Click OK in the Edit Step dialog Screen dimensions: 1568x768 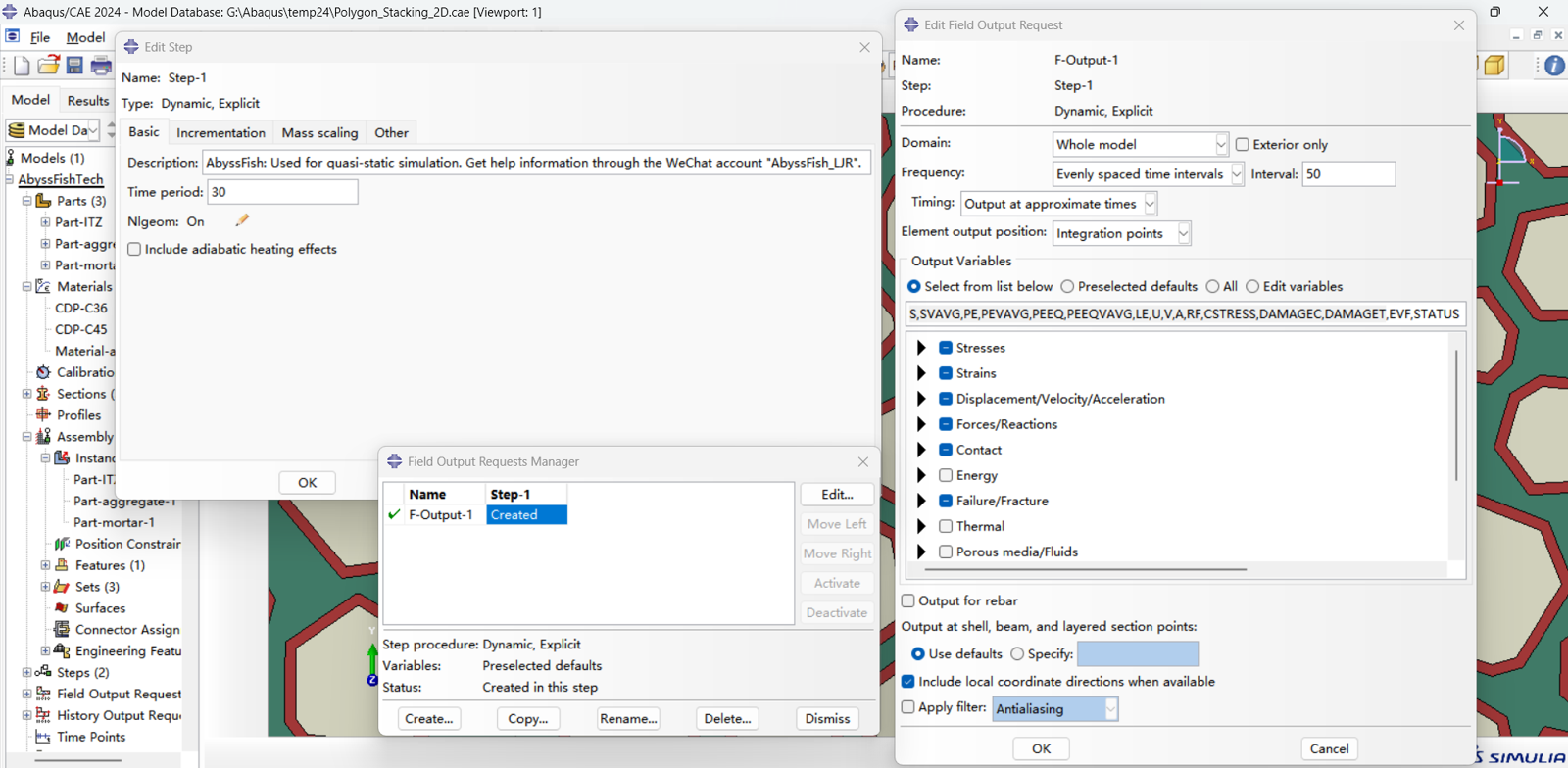click(x=308, y=482)
